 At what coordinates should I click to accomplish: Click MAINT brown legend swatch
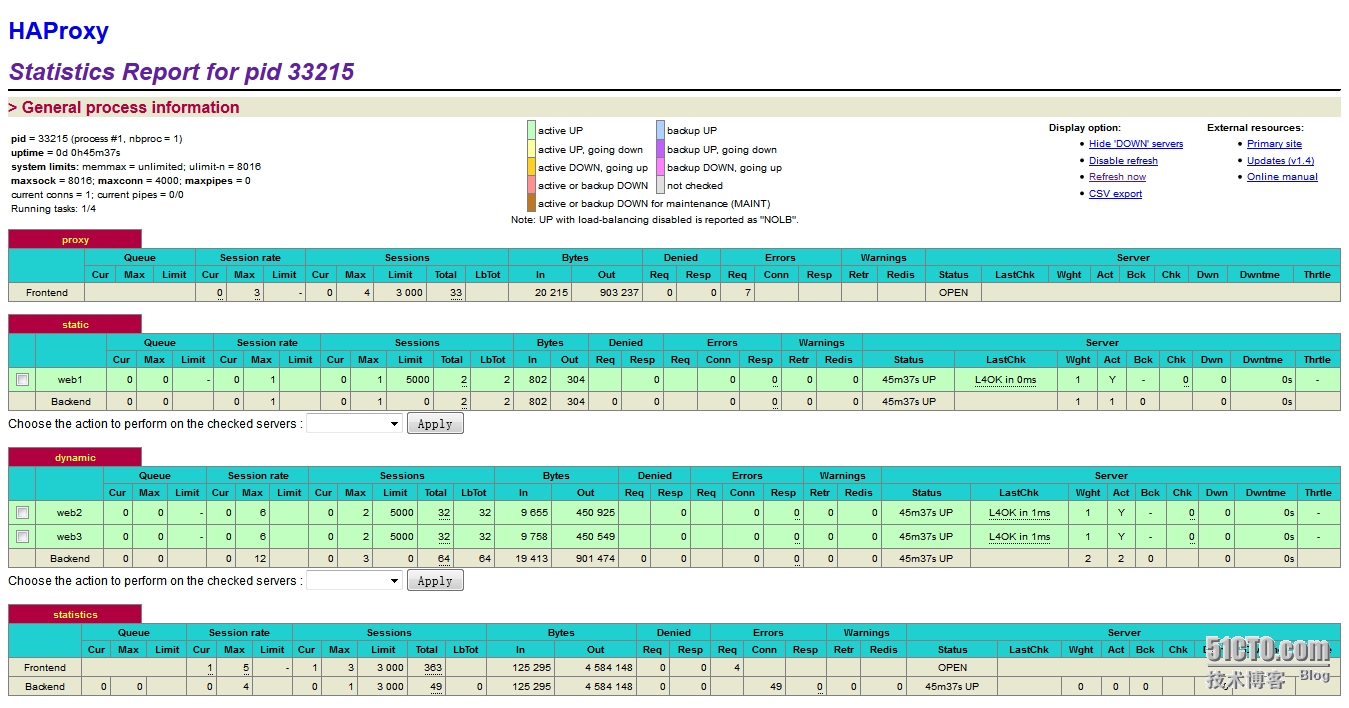point(532,203)
